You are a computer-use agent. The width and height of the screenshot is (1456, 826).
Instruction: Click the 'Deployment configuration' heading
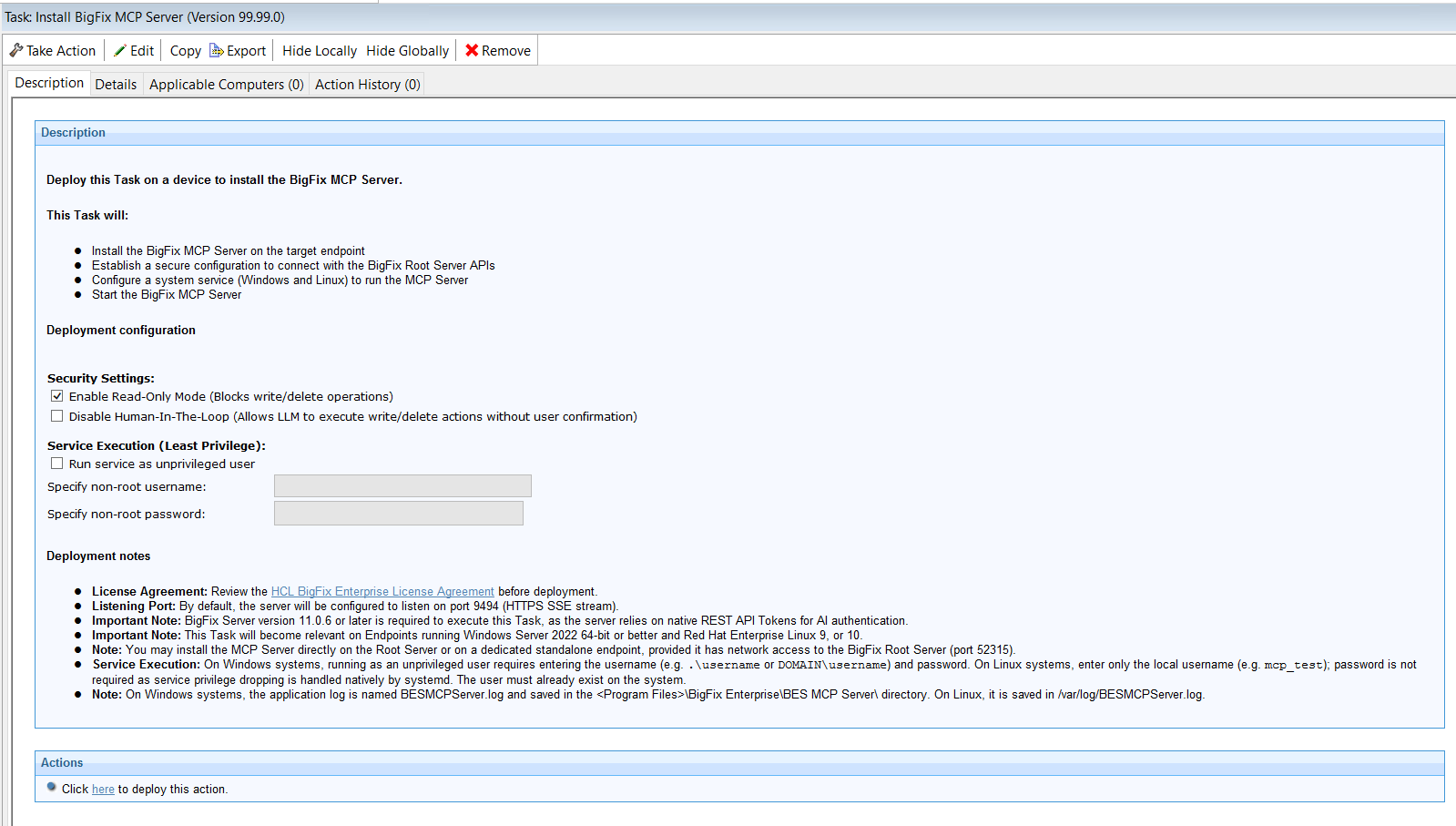121,331
